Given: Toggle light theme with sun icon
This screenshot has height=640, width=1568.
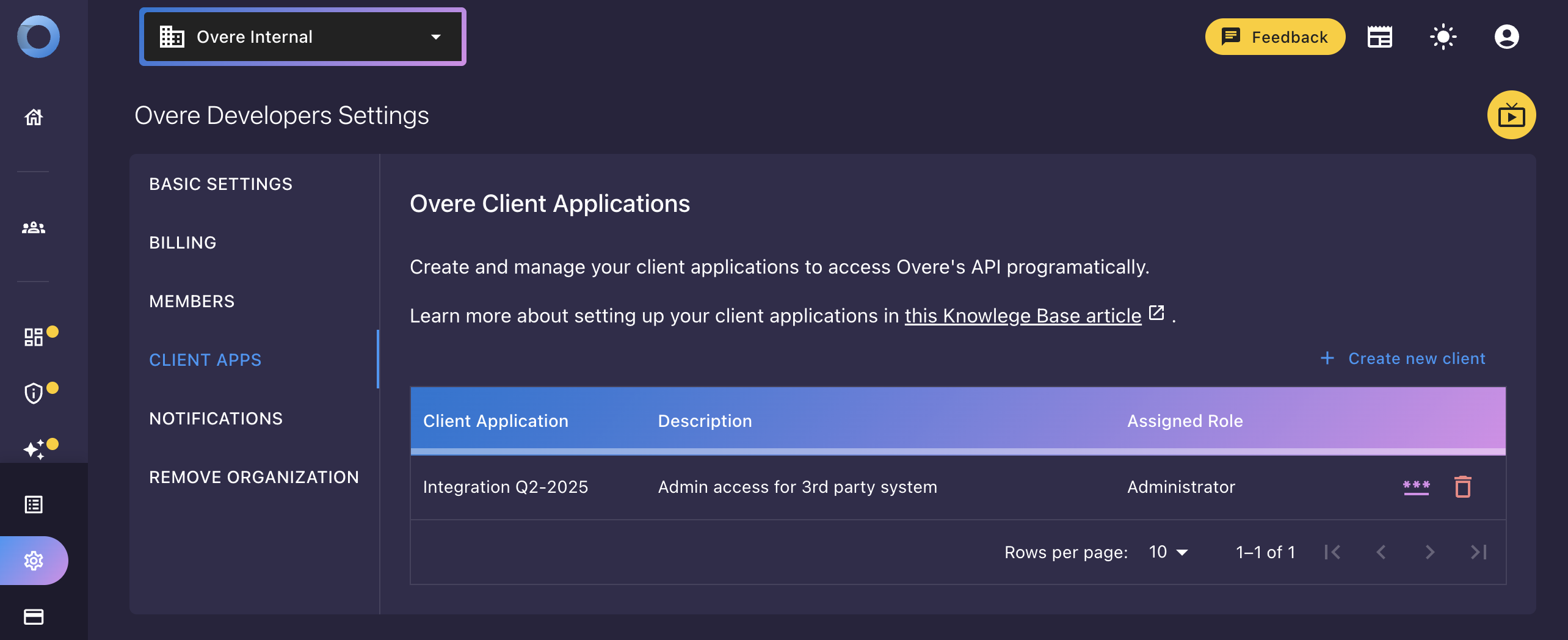Looking at the screenshot, I should coord(1443,37).
